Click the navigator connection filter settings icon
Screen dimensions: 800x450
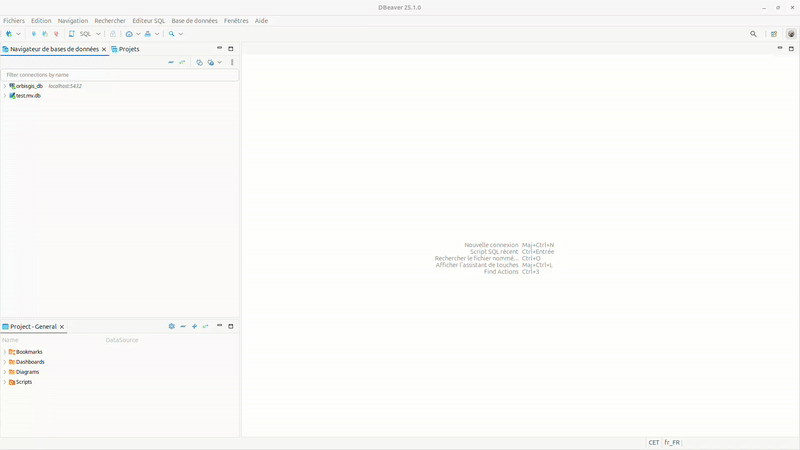(x=211, y=62)
